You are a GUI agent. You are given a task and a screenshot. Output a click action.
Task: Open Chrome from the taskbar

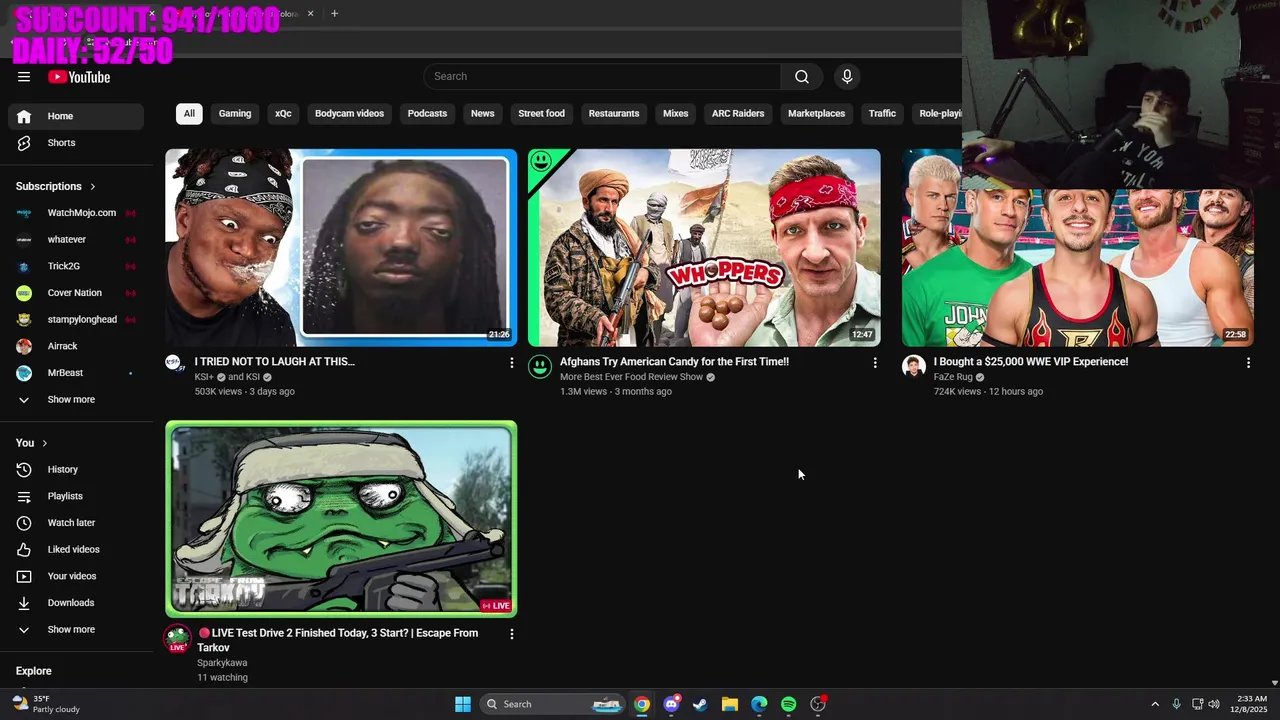pos(642,704)
